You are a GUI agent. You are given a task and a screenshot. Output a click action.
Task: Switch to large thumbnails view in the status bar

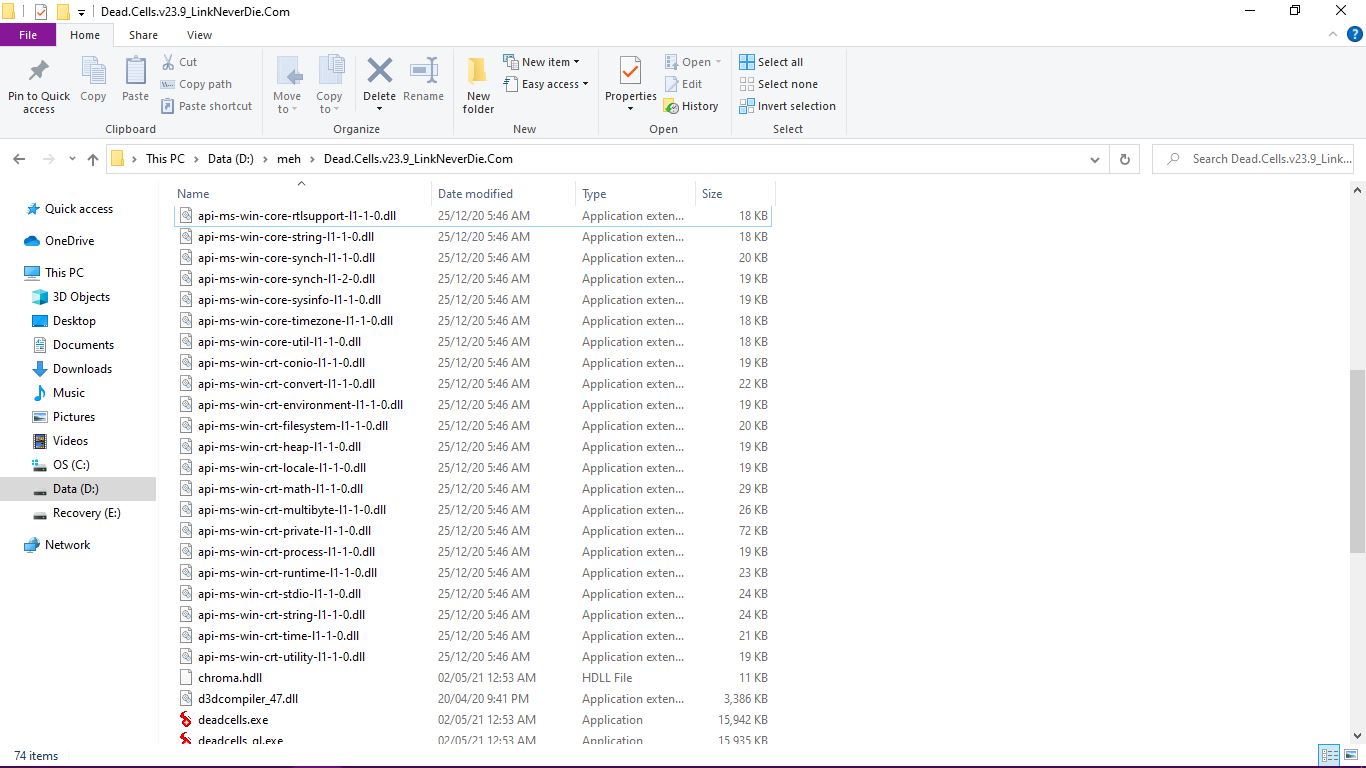1351,756
